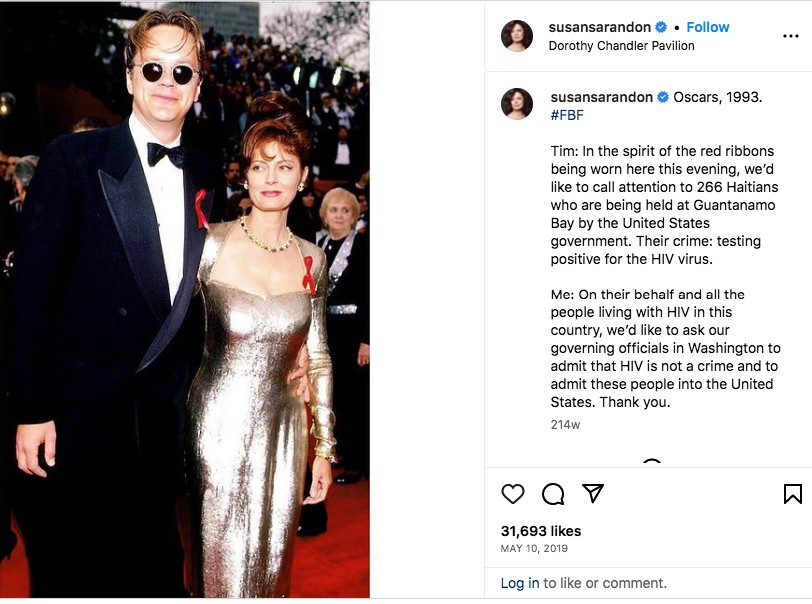Click the Log in link
The height and width of the screenshot is (604, 812).
(520, 583)
